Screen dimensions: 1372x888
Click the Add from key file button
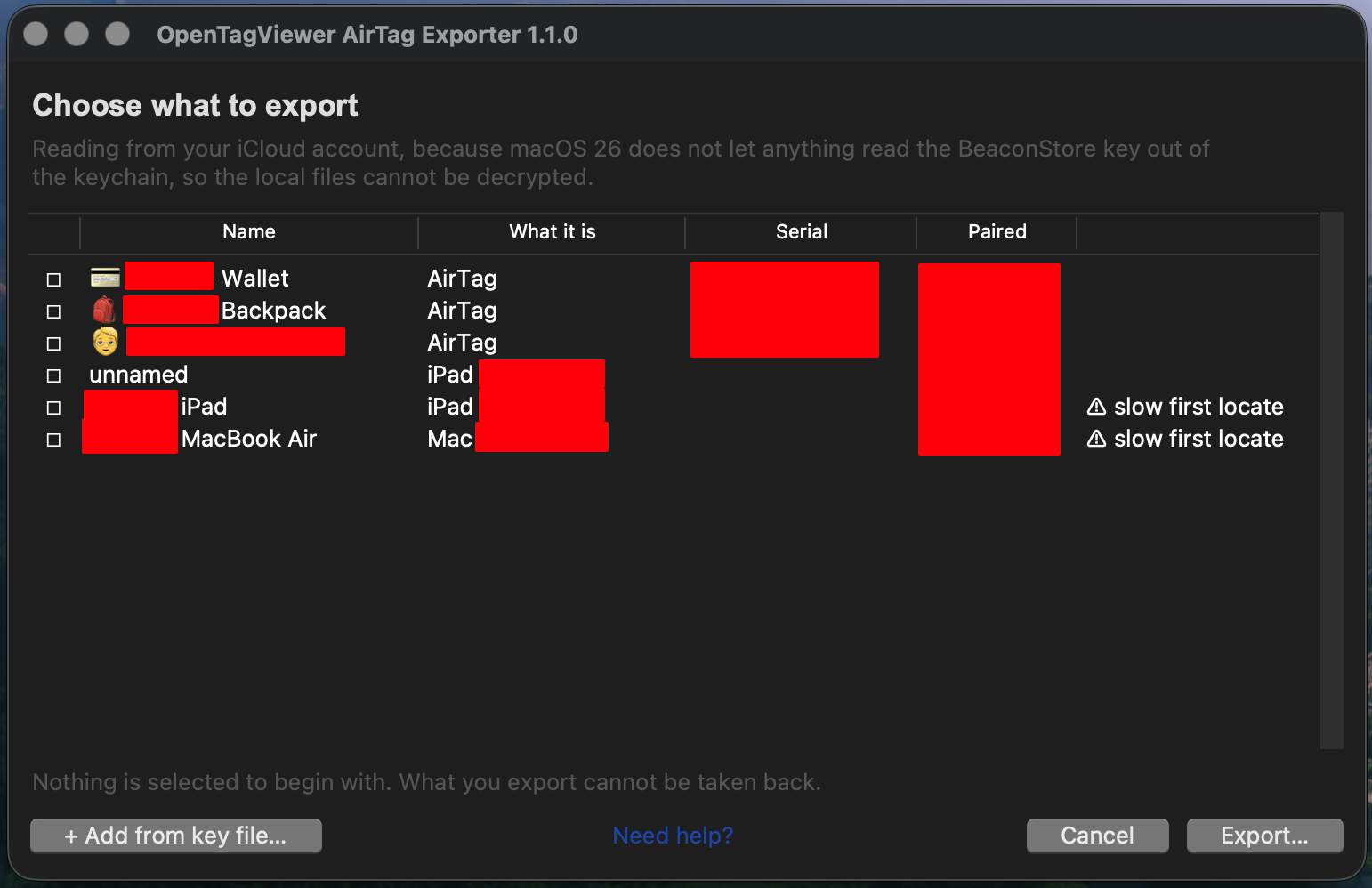pyautogui.click(x=176, y=836)
